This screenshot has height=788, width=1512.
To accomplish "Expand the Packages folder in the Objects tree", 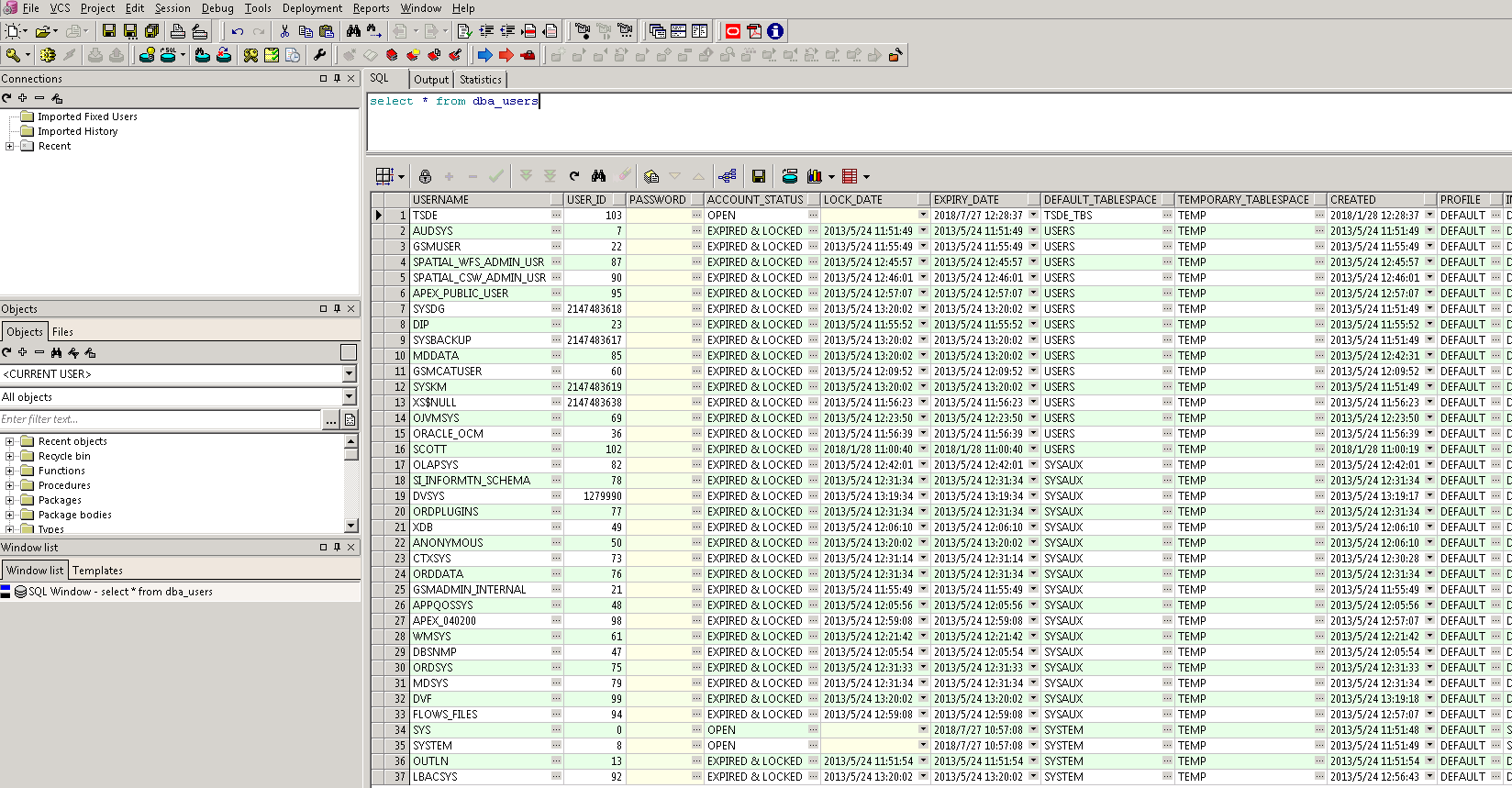I will coord(10,500).
